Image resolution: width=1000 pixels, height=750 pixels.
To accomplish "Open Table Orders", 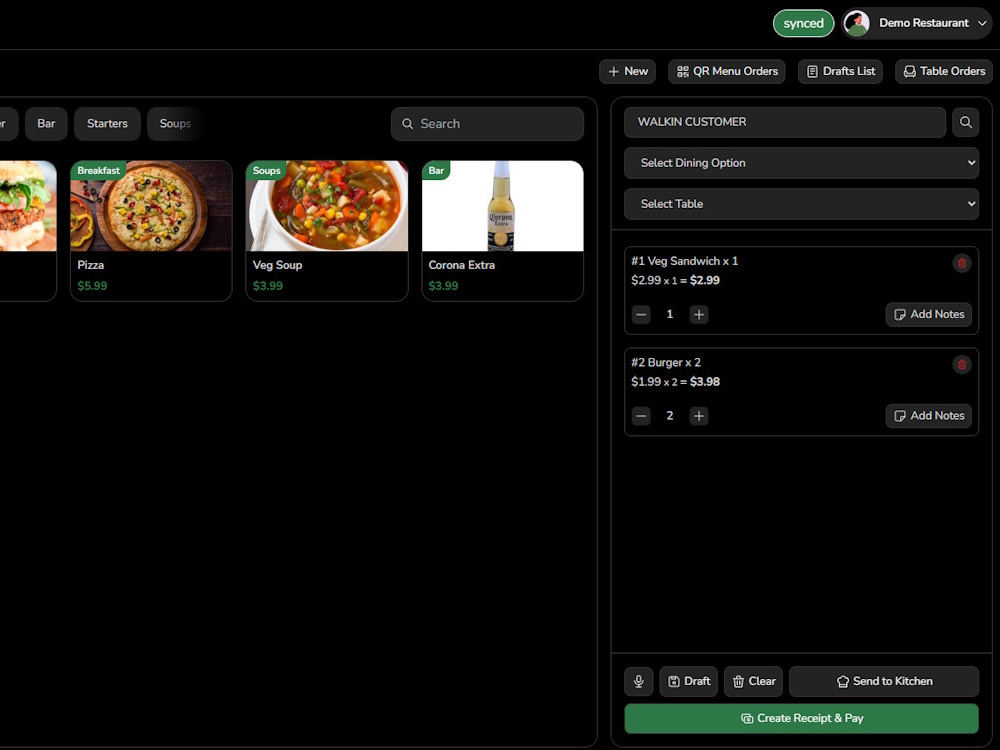I will [944, 71].
